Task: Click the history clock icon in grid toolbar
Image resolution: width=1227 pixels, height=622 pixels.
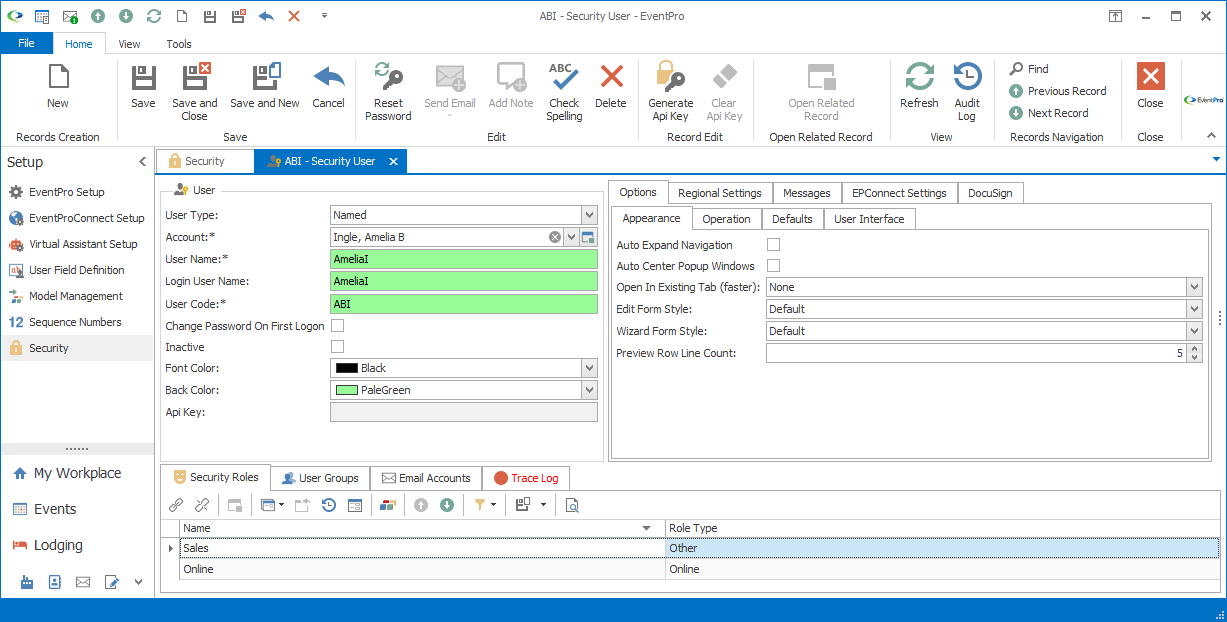Action: 328,505
